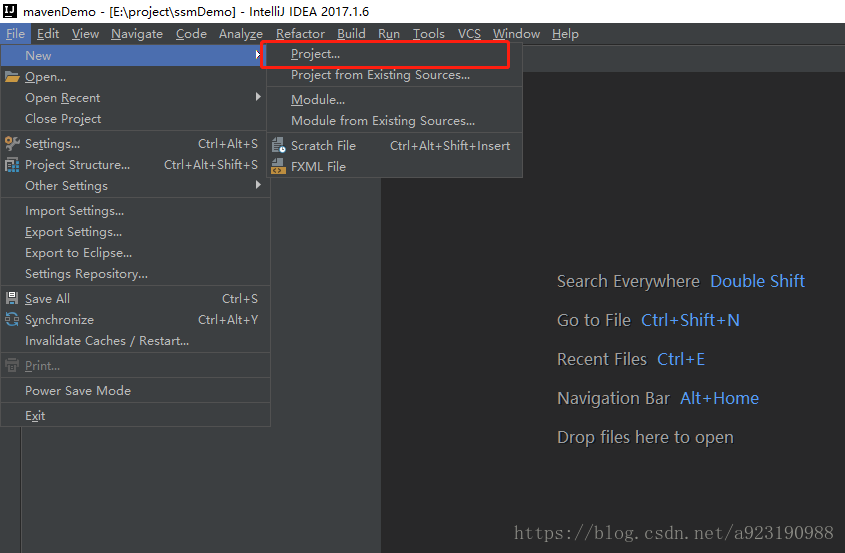Open the Tools menu

tap(428, 34)
